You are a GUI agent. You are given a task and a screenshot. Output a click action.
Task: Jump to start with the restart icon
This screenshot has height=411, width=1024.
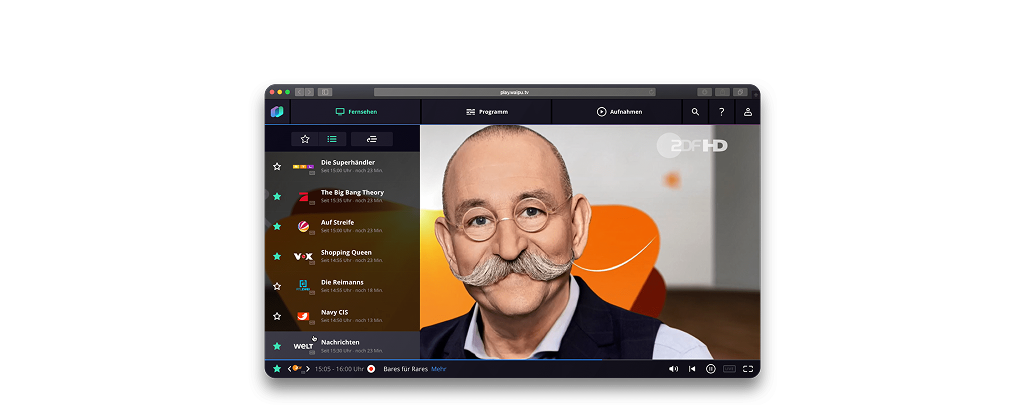[692, 369]
